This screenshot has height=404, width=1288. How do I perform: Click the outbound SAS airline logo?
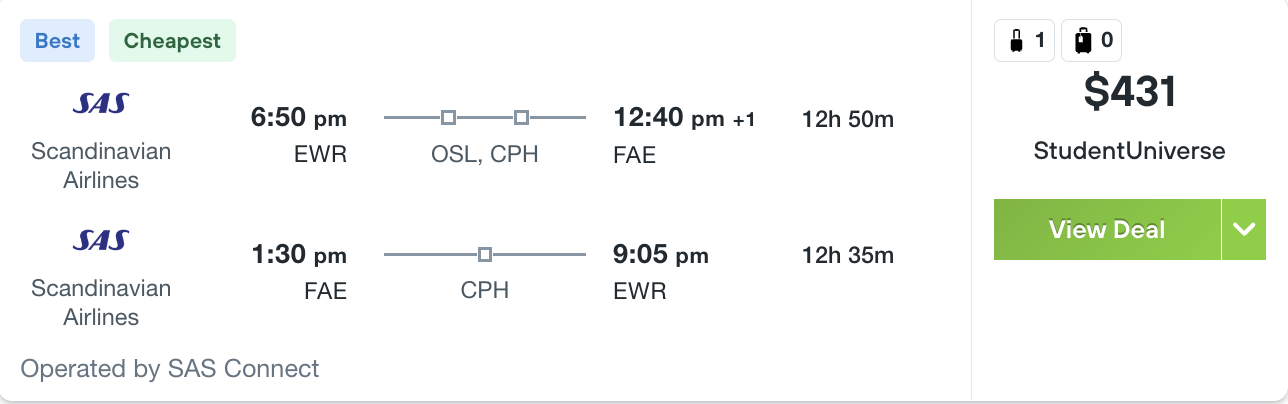pos(101,103)
